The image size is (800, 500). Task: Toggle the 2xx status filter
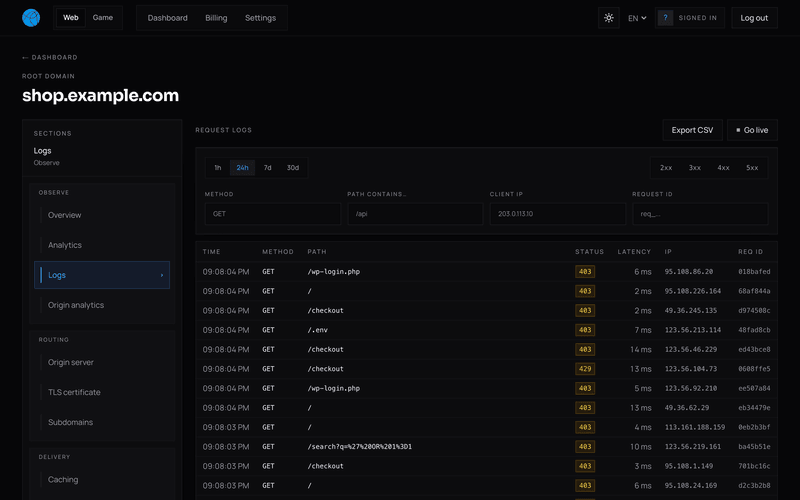[x=666, y=167]
